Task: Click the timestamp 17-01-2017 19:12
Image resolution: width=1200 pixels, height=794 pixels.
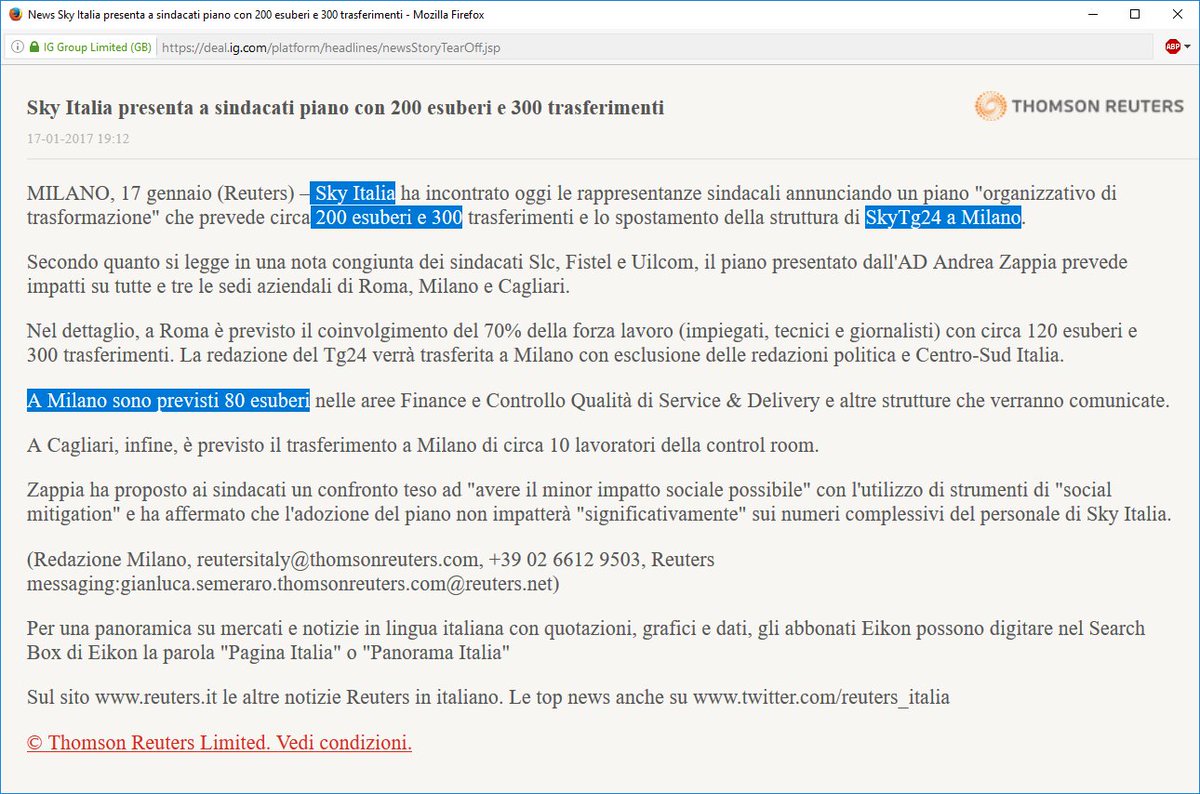Action: [x=78, y=139]
